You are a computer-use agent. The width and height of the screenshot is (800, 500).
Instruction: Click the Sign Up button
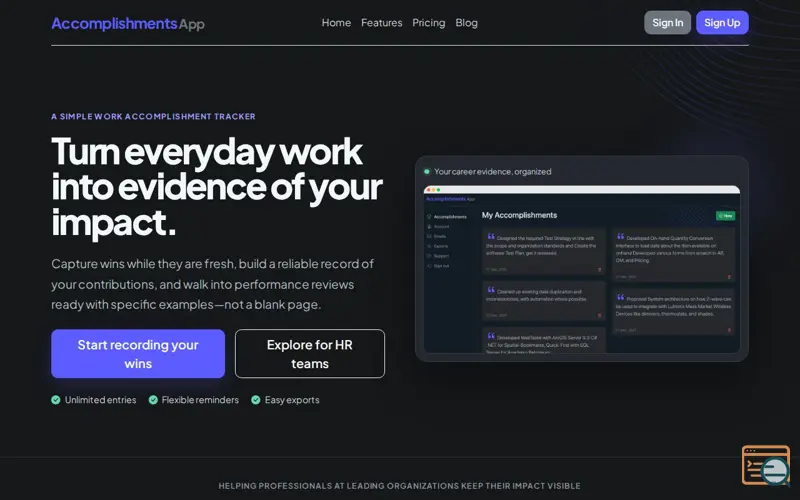722,23
